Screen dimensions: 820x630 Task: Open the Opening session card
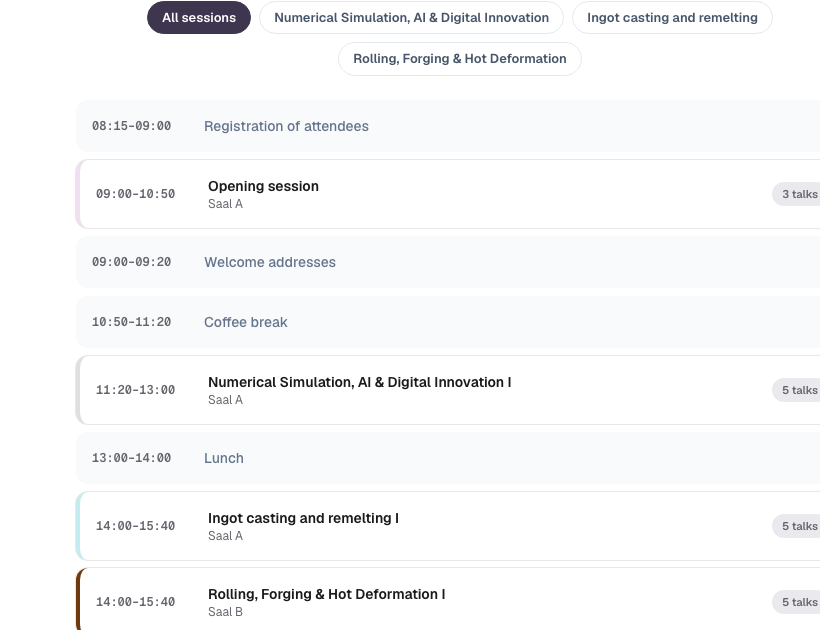[x=448, y=194]
